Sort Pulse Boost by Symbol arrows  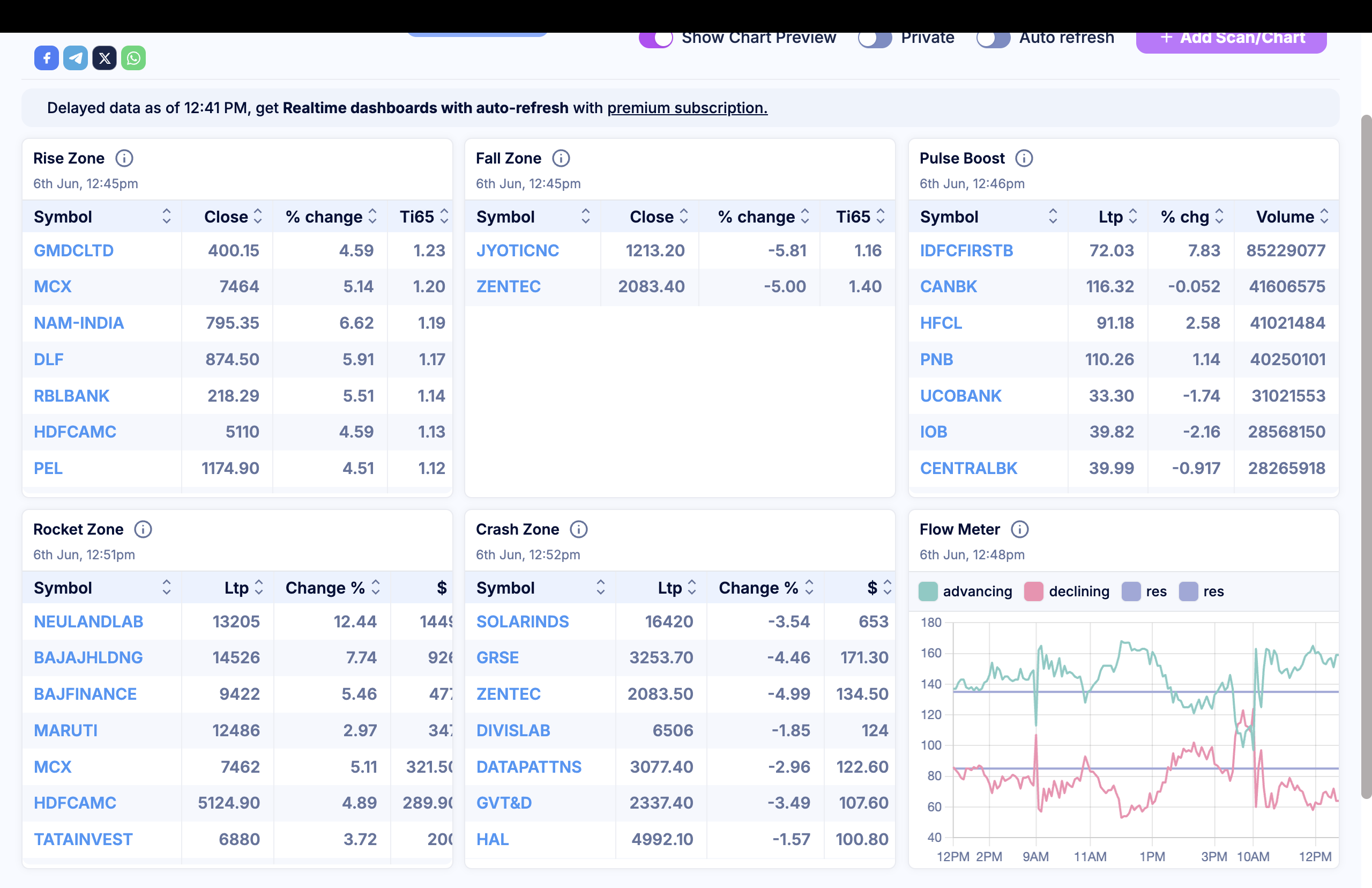1053,216
